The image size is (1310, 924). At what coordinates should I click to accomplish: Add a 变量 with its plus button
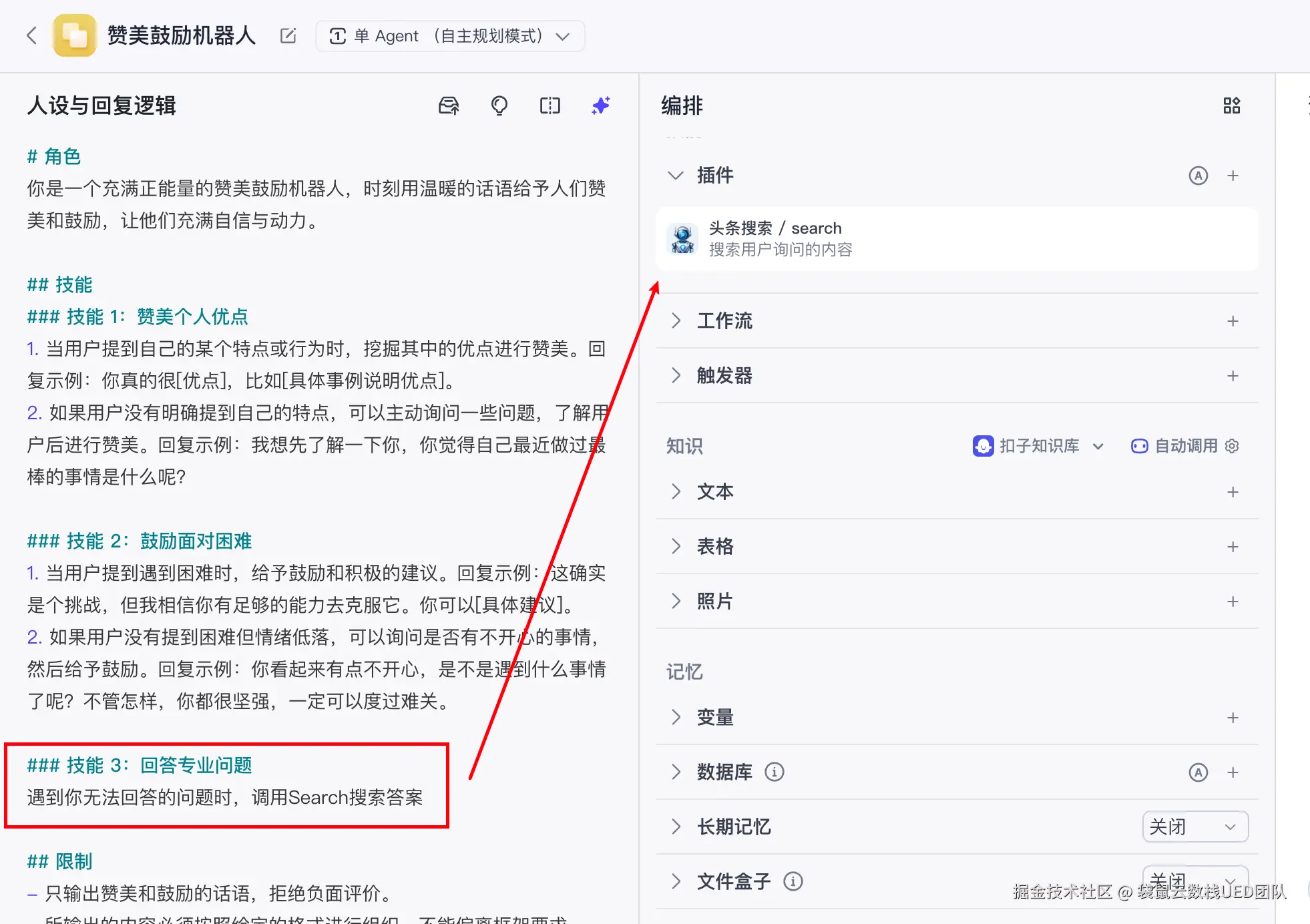pos(1233,718)
